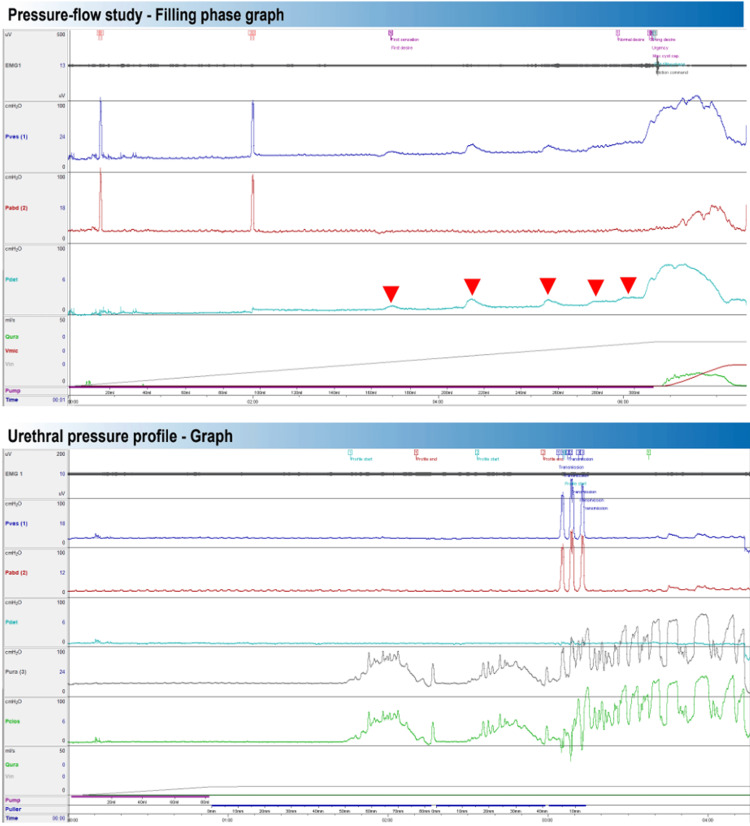Screen dimensions: 750x826
Task: Select the Pves (1) channel label in filling graph
Action: (16, 136)
